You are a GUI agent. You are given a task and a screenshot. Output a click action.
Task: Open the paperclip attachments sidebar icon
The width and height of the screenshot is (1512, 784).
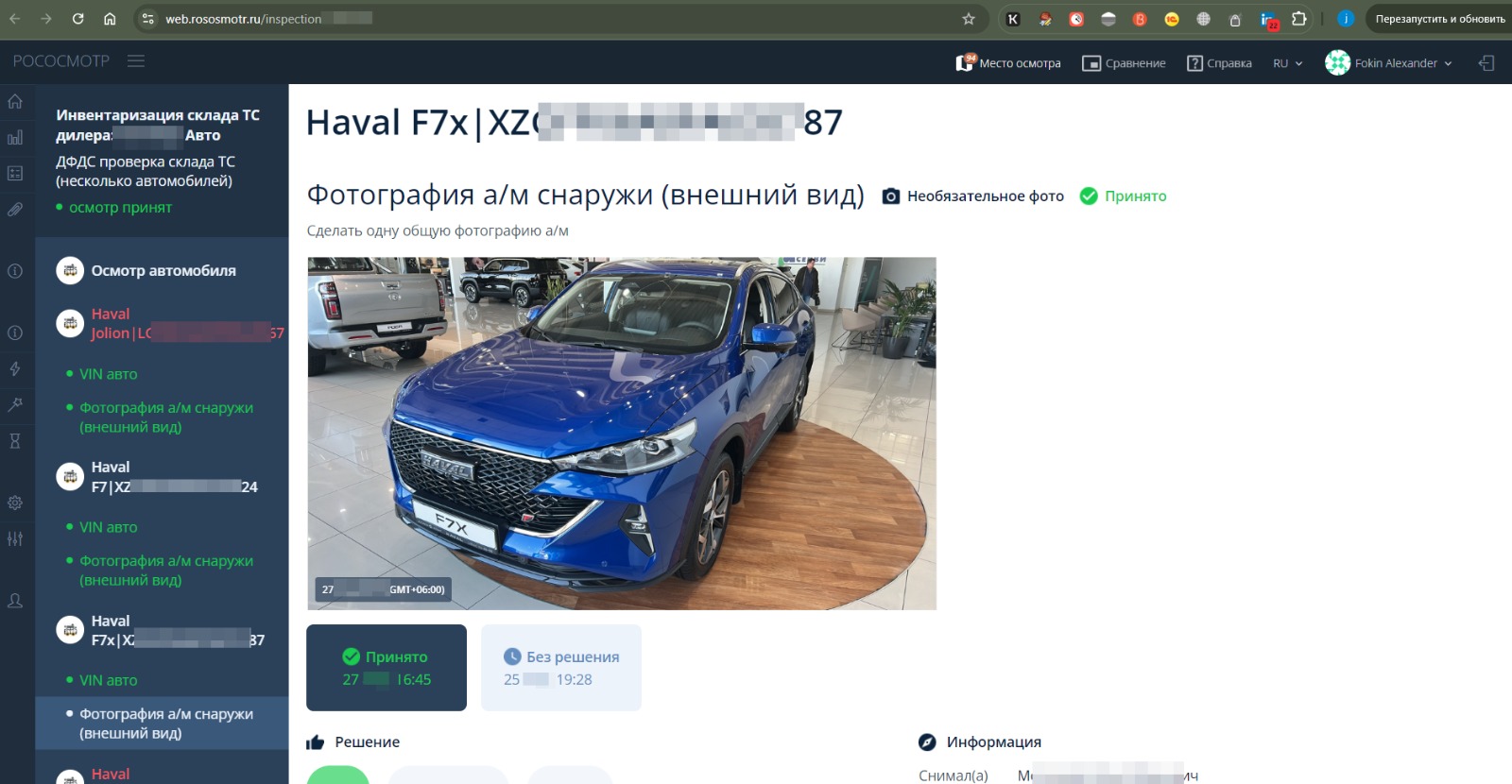(x=15, y=209)
